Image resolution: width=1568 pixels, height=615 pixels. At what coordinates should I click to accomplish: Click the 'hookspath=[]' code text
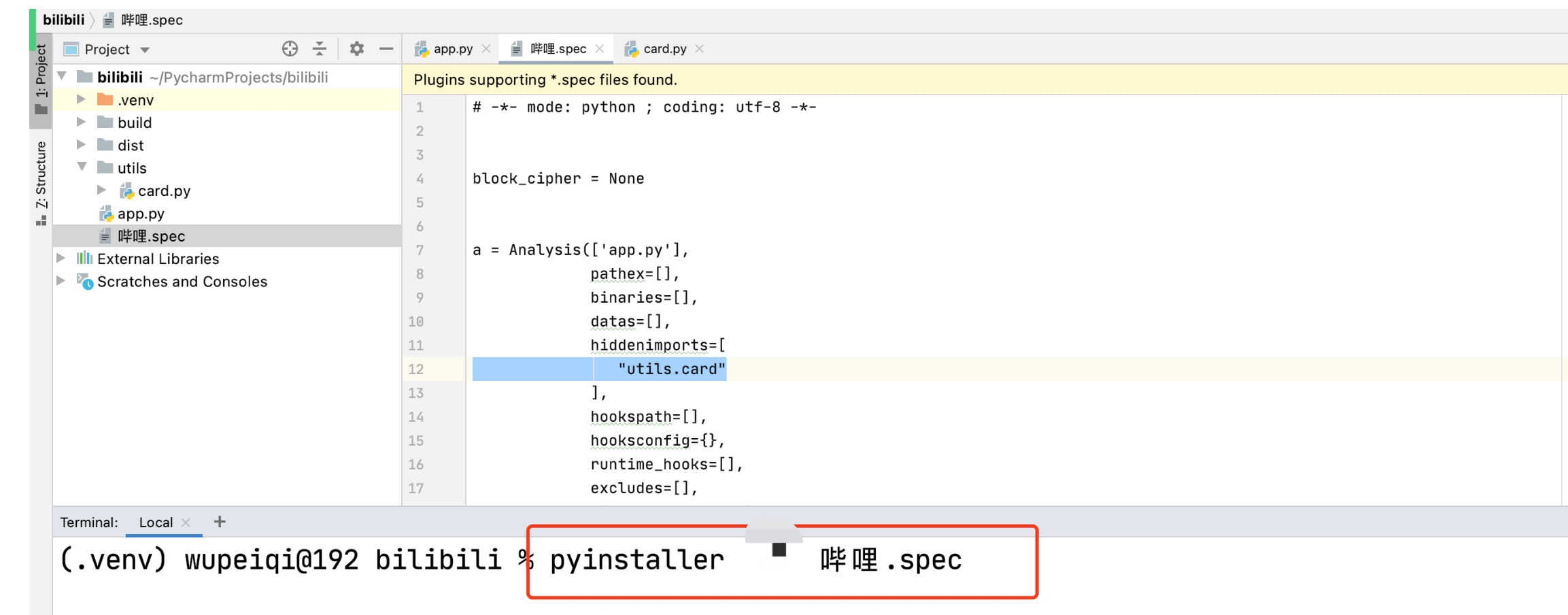tap(645, 416)
